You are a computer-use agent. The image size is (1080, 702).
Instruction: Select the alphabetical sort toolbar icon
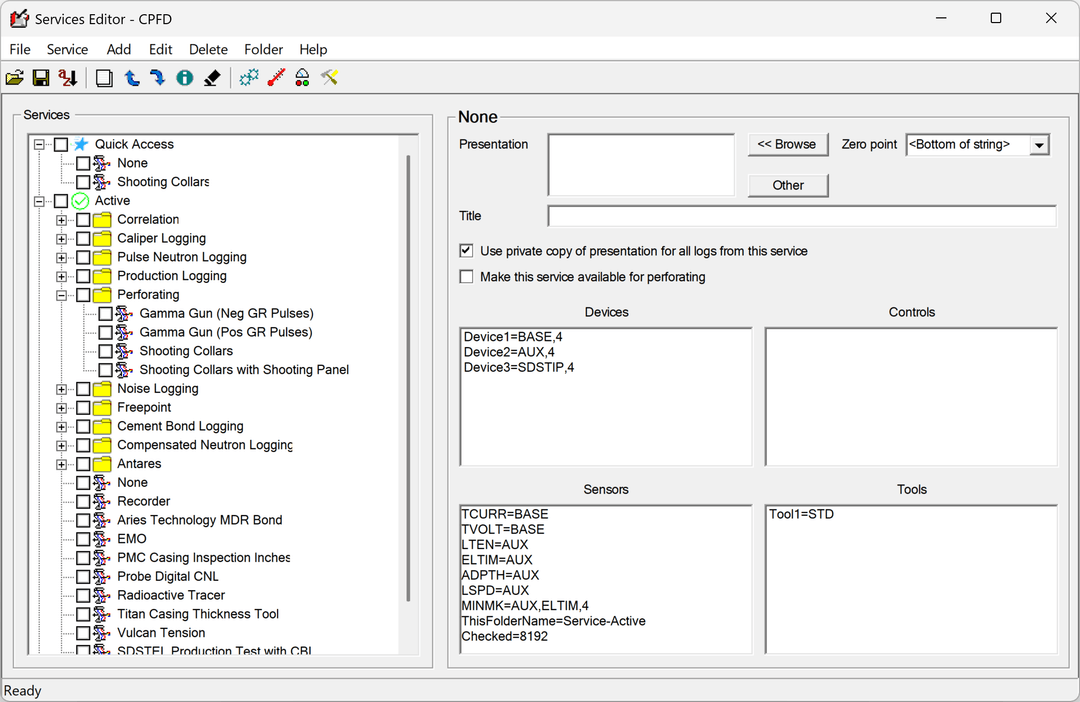tap(67, 77)
